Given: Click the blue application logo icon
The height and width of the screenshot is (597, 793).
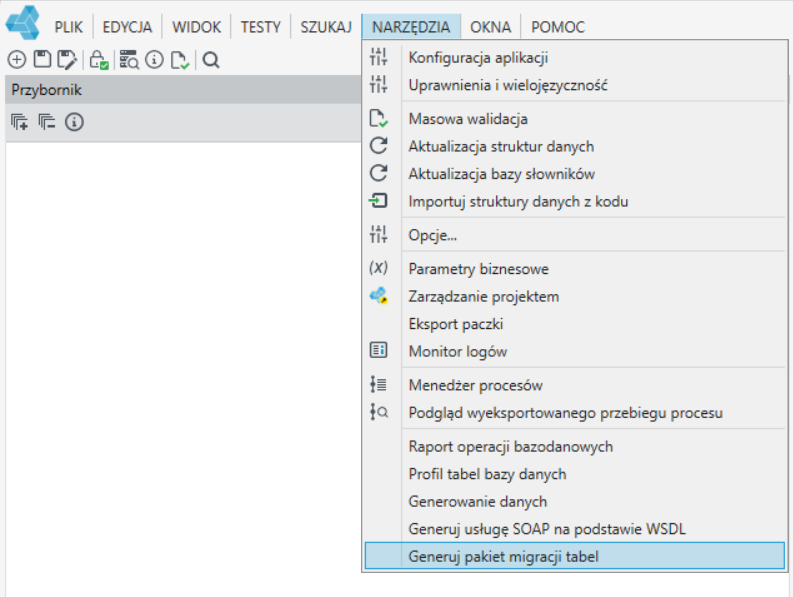Looking at the screenshot, I should (x=23, y=22).
